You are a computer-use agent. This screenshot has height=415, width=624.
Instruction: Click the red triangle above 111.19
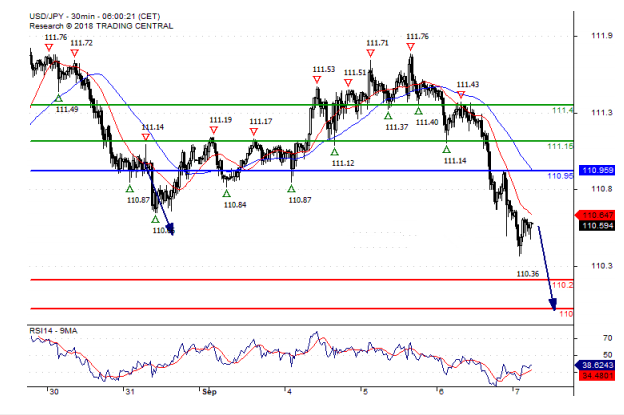point(212,130)
